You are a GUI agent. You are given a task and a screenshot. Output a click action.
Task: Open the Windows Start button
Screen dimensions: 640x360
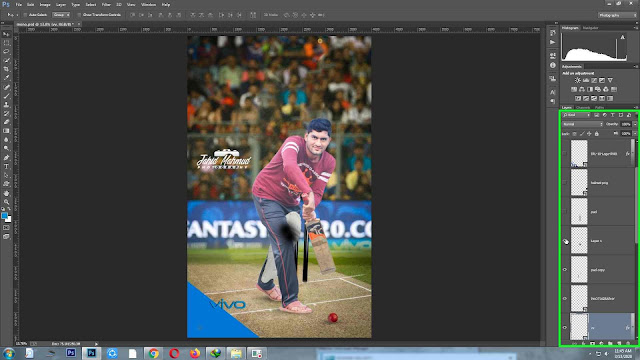pos(9,353)
